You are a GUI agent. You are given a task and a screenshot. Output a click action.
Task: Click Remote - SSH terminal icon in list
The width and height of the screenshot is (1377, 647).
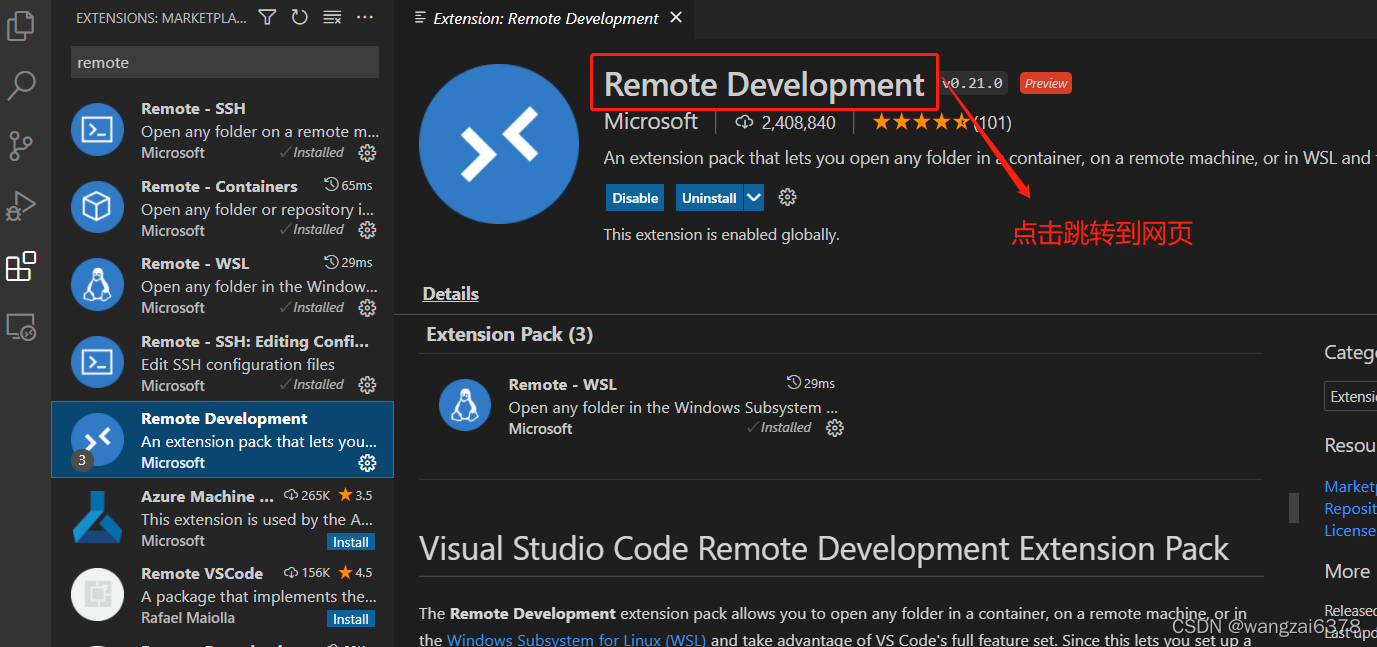click(x=97, y=130)
